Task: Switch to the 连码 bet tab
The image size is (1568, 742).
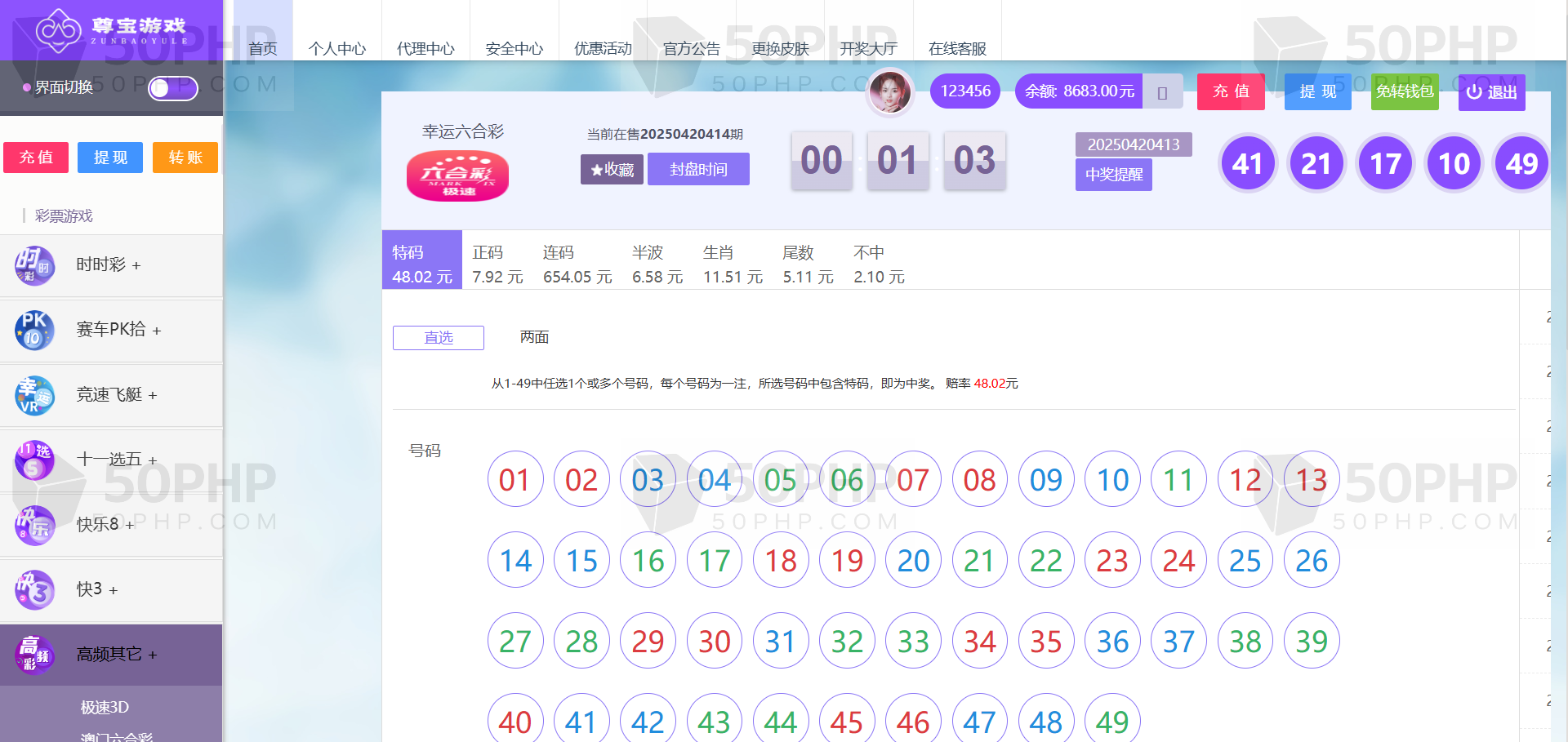Action: click(x=577, y=264)
